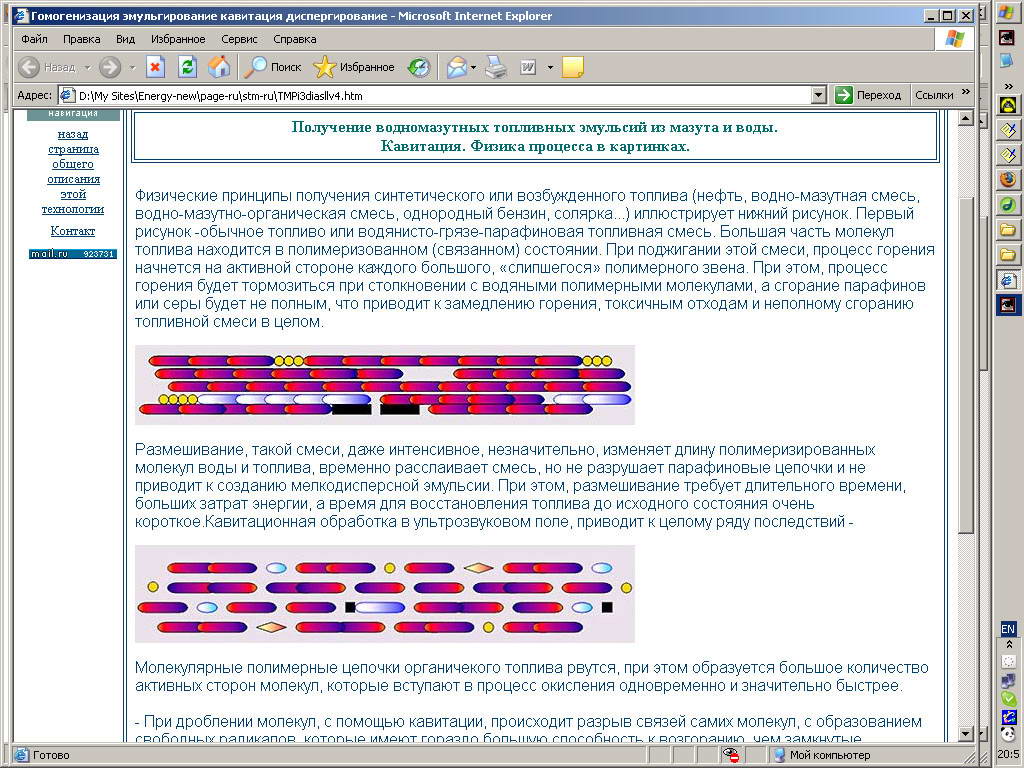Switch to the active Internet Explorer taskbar button

[x=1008, y=280]
